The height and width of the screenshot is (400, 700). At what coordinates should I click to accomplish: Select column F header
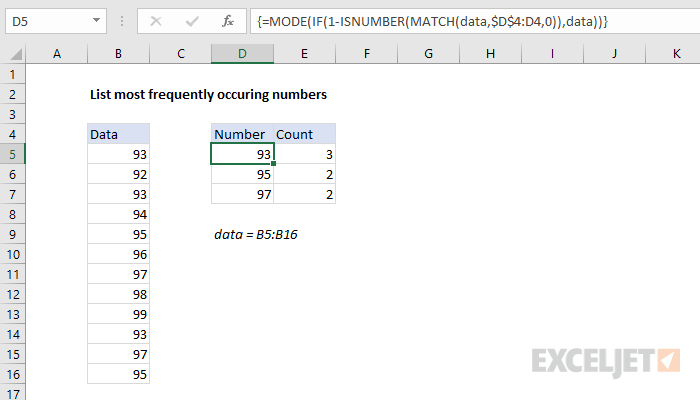click(x=367, y=54)
